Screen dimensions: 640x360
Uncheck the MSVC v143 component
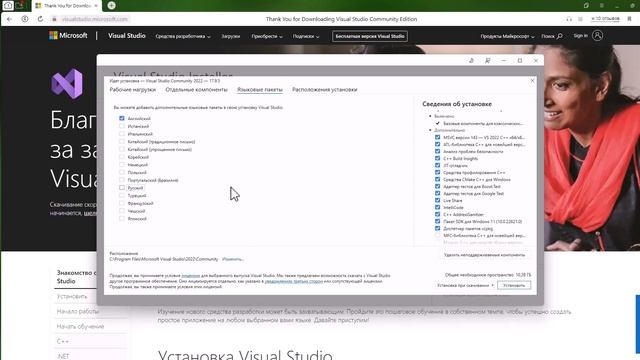point(438,138)
